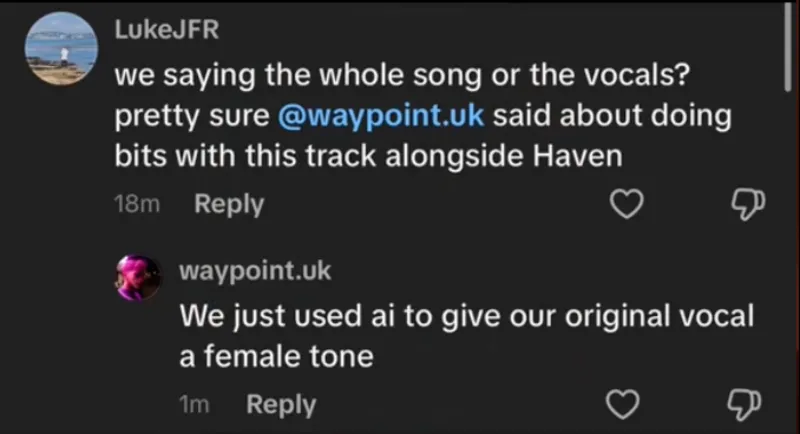Click the text "a female tone"

coord(275,356)
